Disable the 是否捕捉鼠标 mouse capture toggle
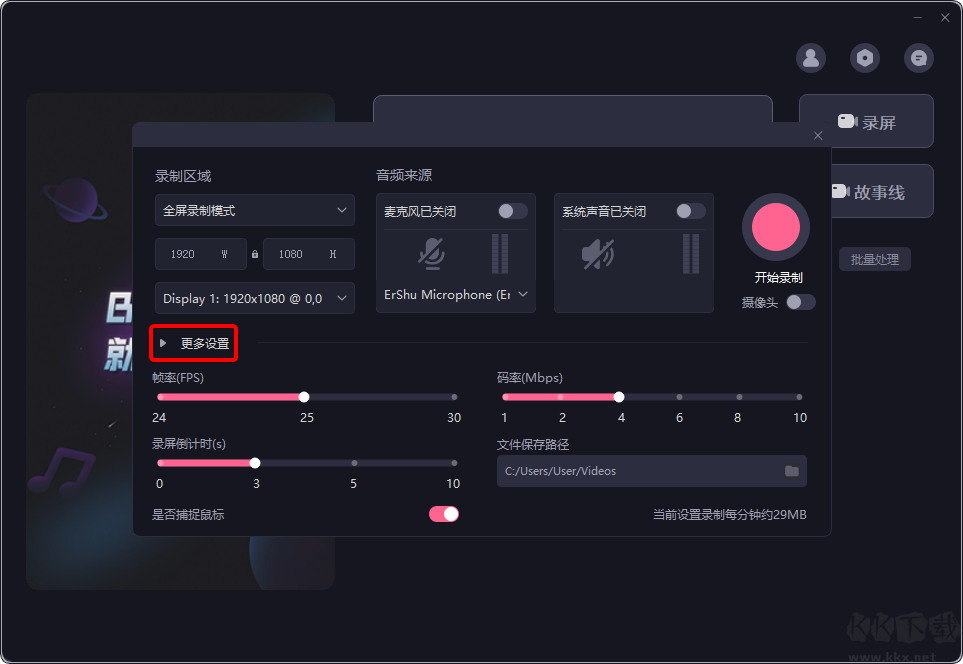963x664 pixels. (x=443, y=513)
